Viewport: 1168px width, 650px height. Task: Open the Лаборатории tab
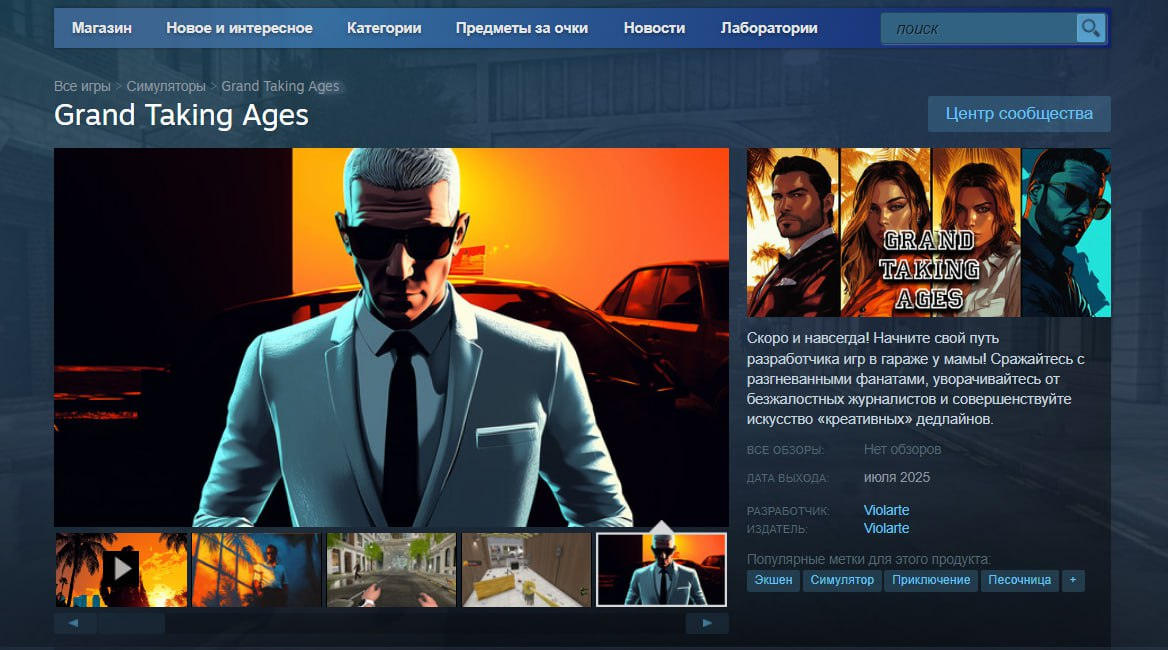point(769,28)
